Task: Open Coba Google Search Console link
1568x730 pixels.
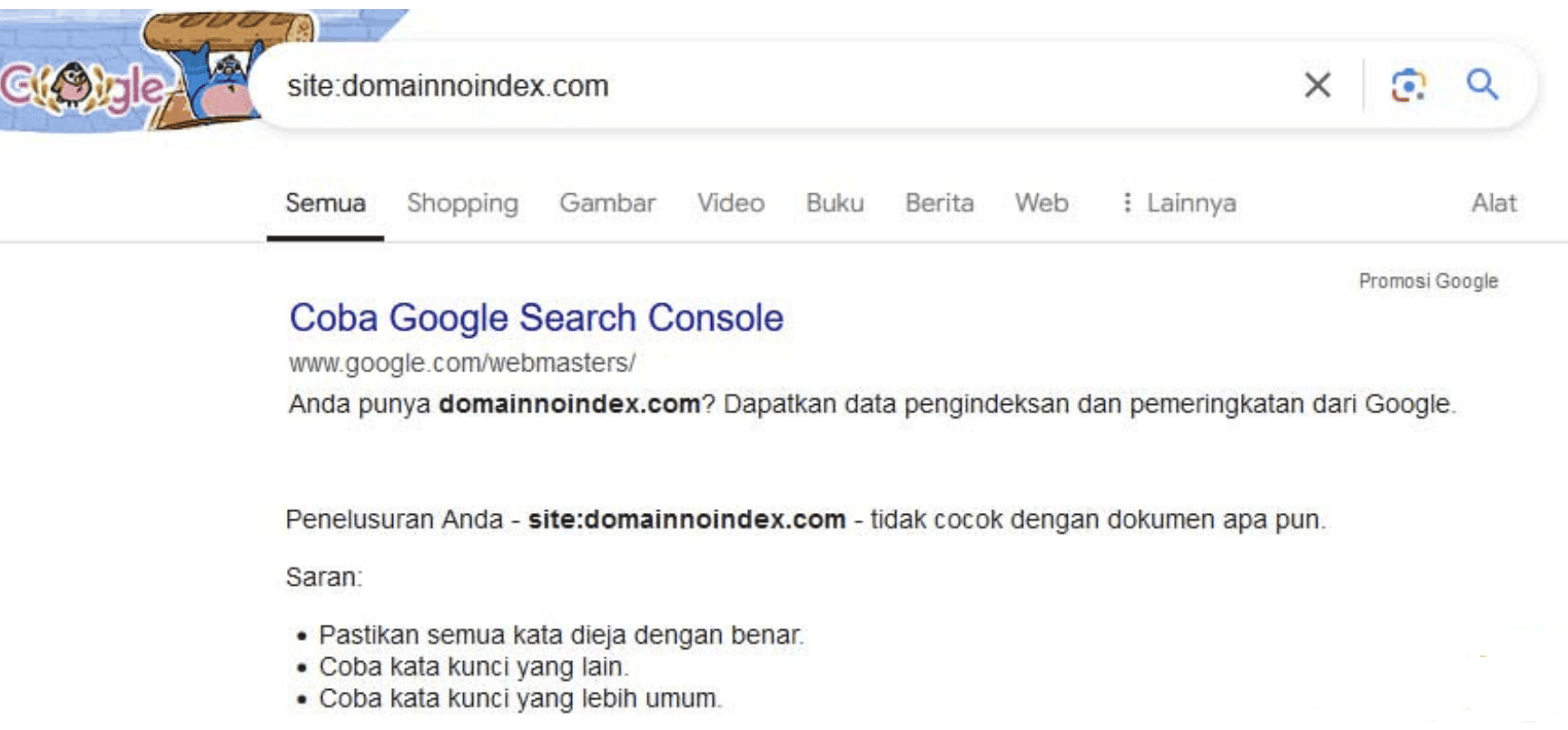Action: coord(537,319)
